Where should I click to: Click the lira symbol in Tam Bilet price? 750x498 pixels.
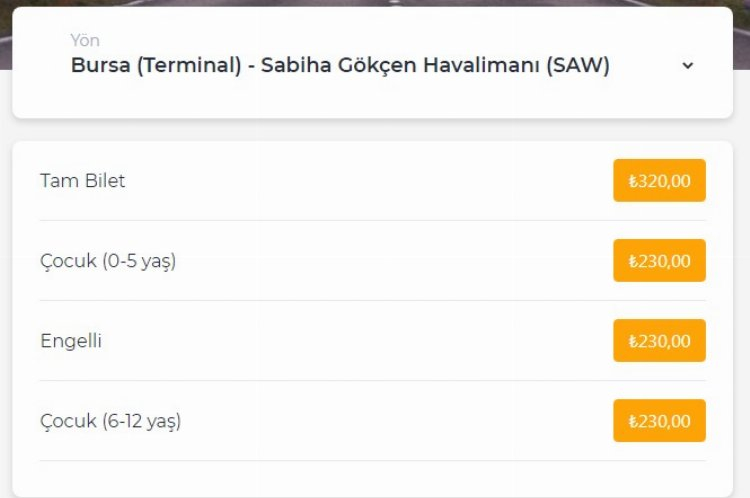point(633,182)
